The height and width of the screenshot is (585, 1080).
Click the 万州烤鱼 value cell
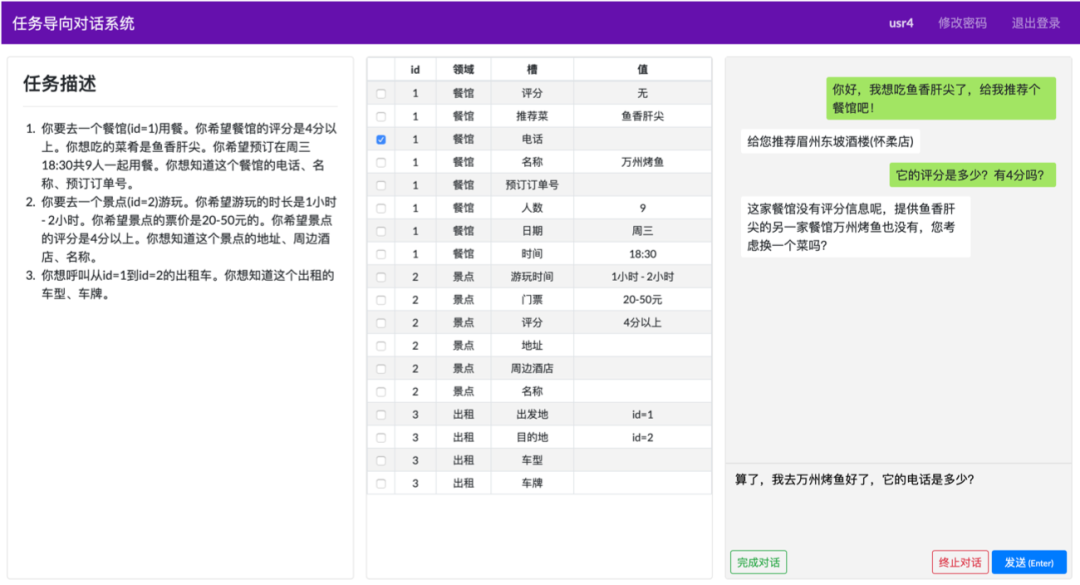(642, 162)
